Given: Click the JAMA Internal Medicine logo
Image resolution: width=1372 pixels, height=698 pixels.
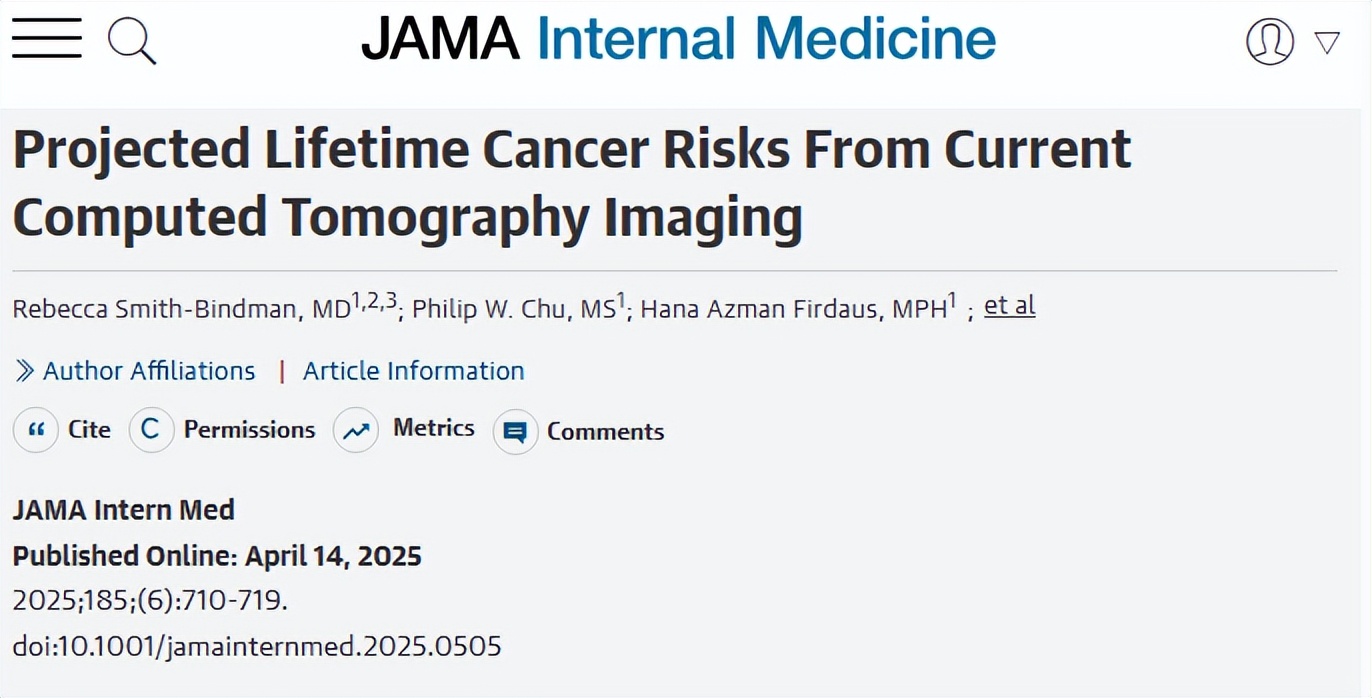Looking at the screenshot, I should point(679,40).
